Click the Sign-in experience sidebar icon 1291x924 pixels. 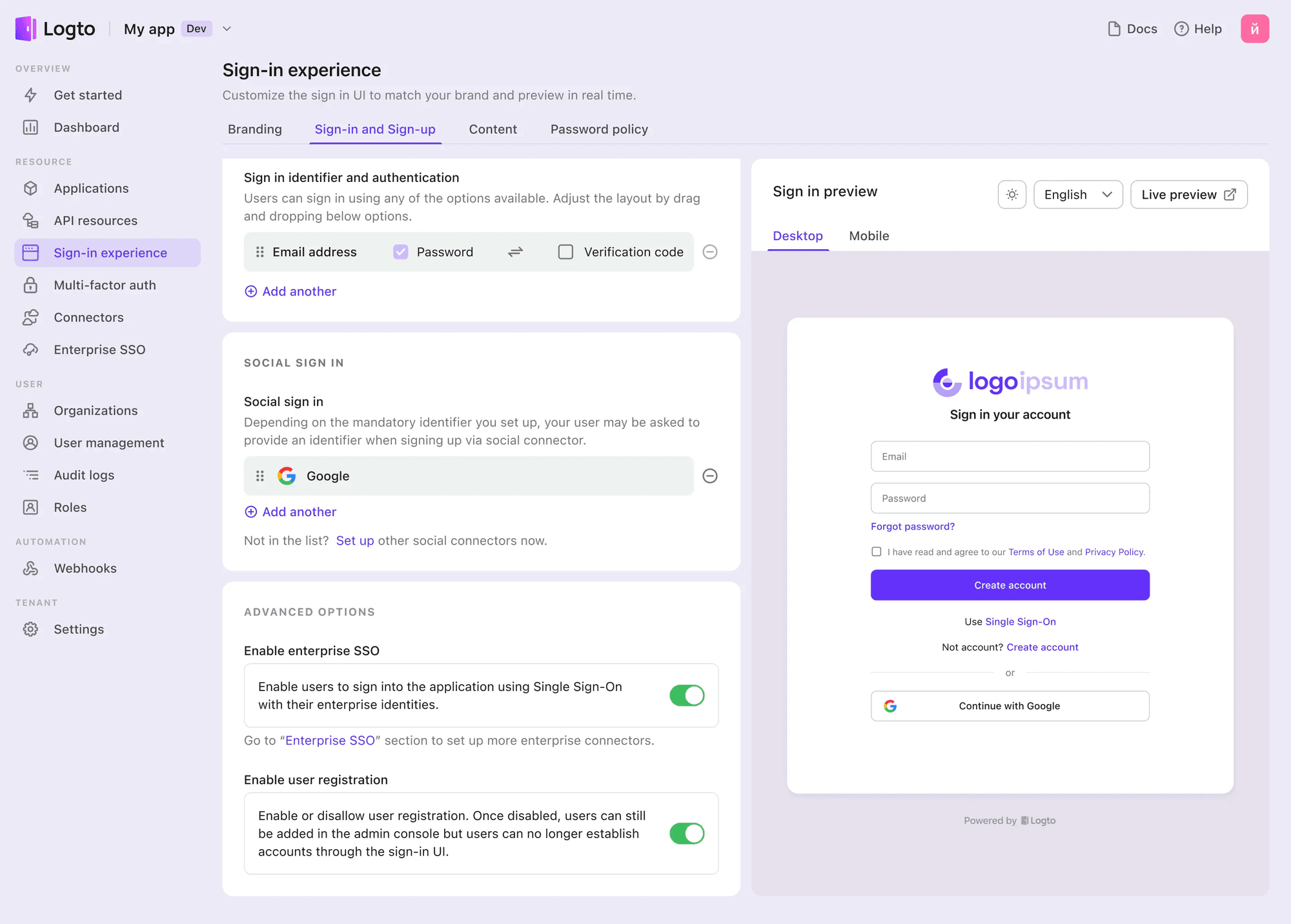pyautogui.click(x=31, y=252)
